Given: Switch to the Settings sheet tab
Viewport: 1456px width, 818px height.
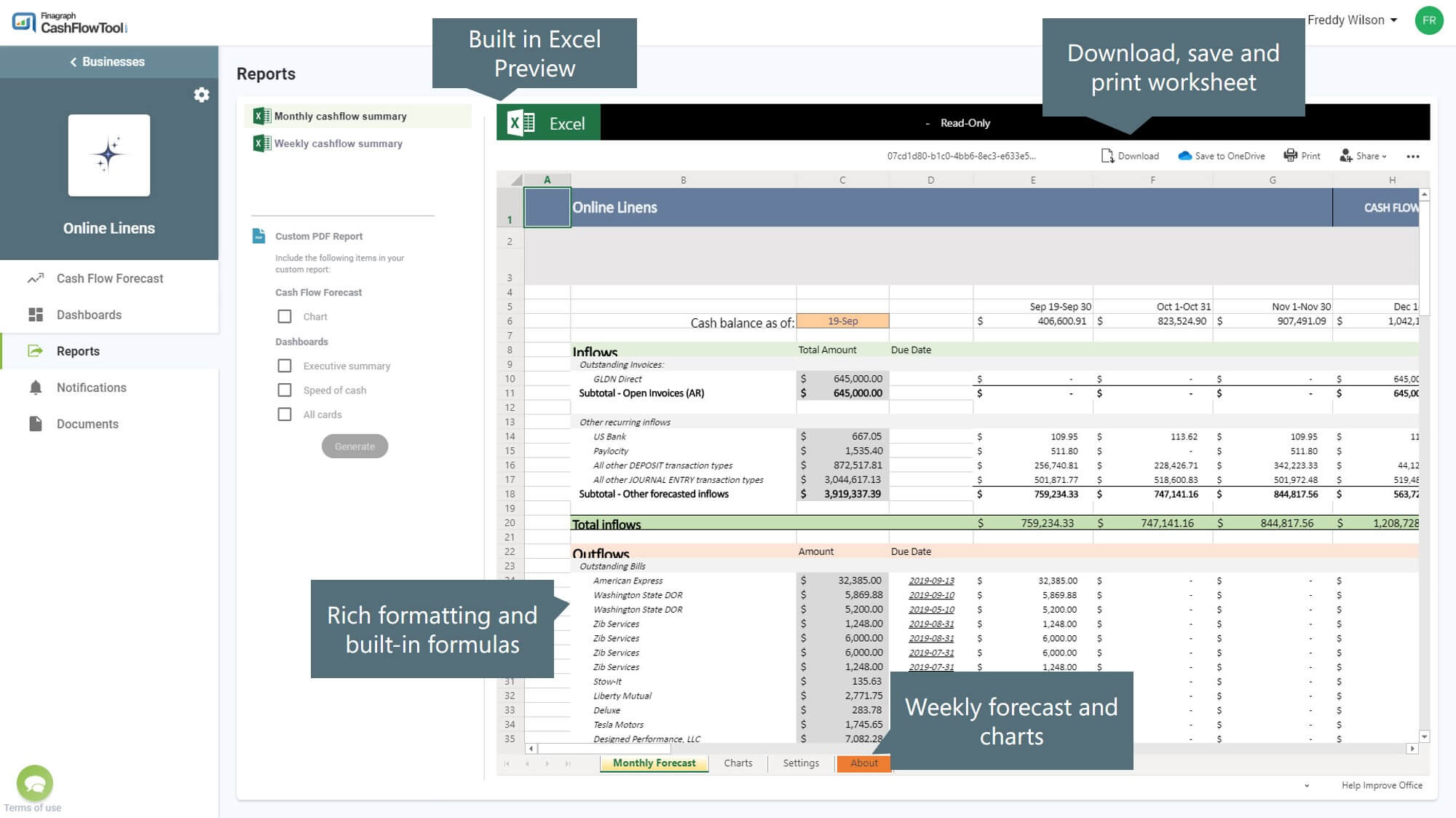Looking at the screenshot, I should tap(801, 763).
